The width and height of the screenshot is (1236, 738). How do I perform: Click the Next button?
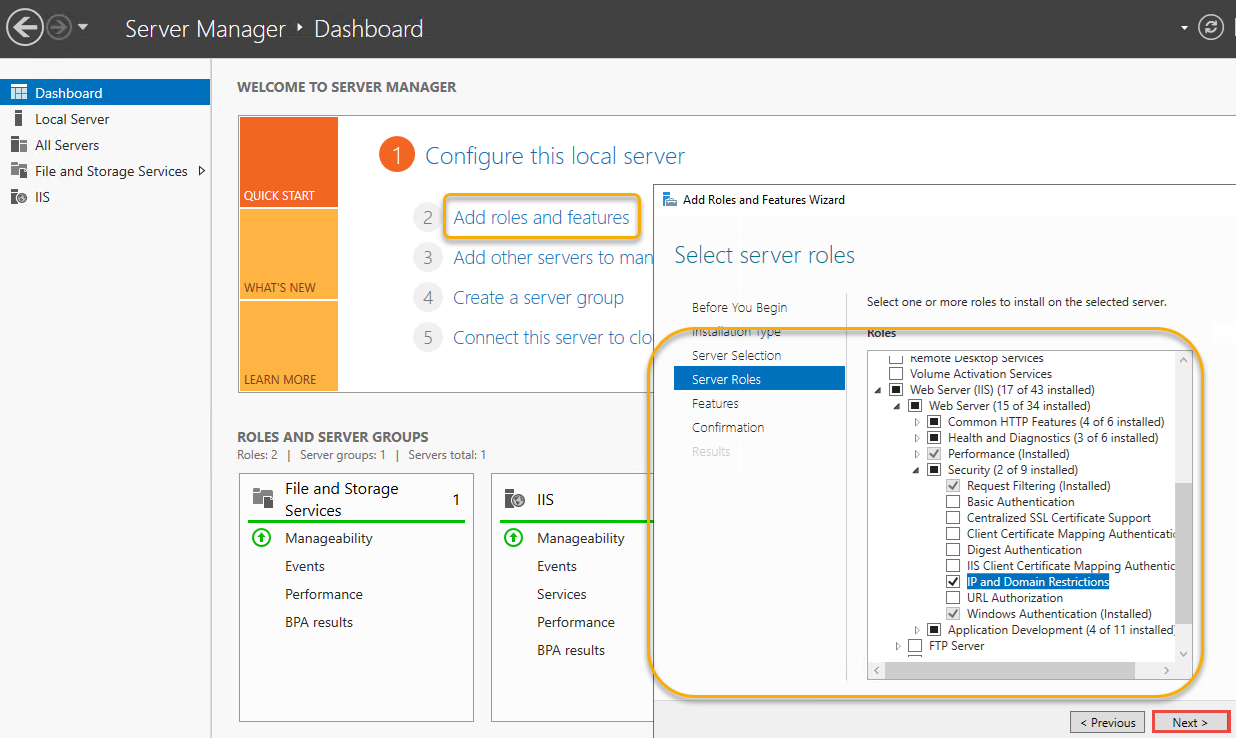click(1189, 722)
